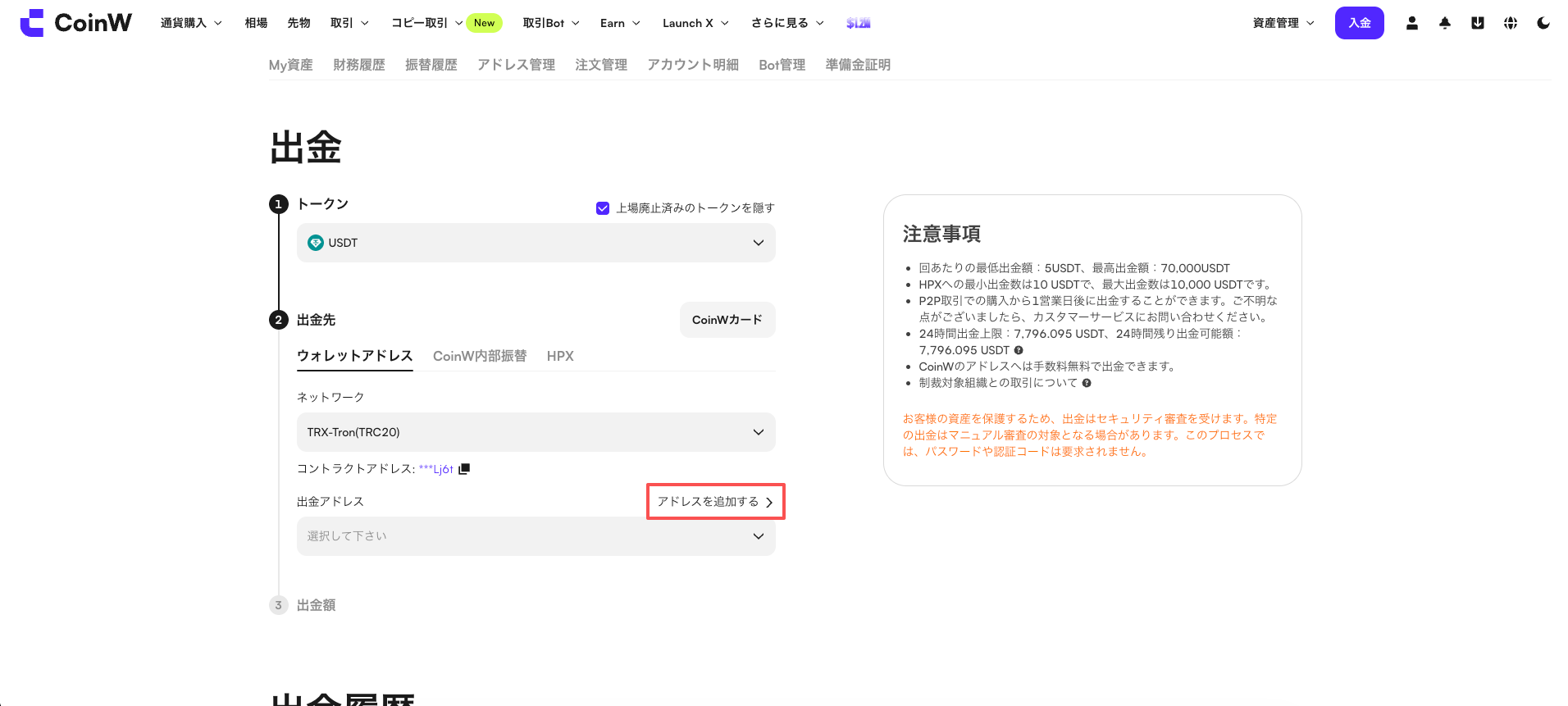
Task: Select the ウォレットアドレス tab
Action: tap(355, 356)
